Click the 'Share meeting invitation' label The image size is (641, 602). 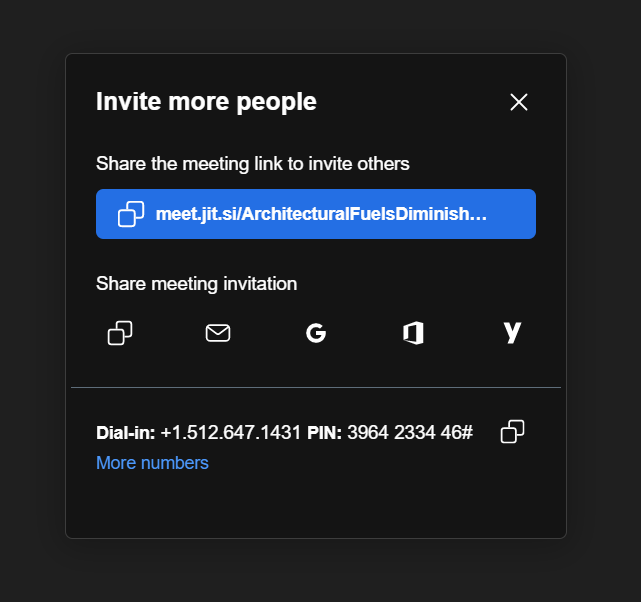[196, 284]
